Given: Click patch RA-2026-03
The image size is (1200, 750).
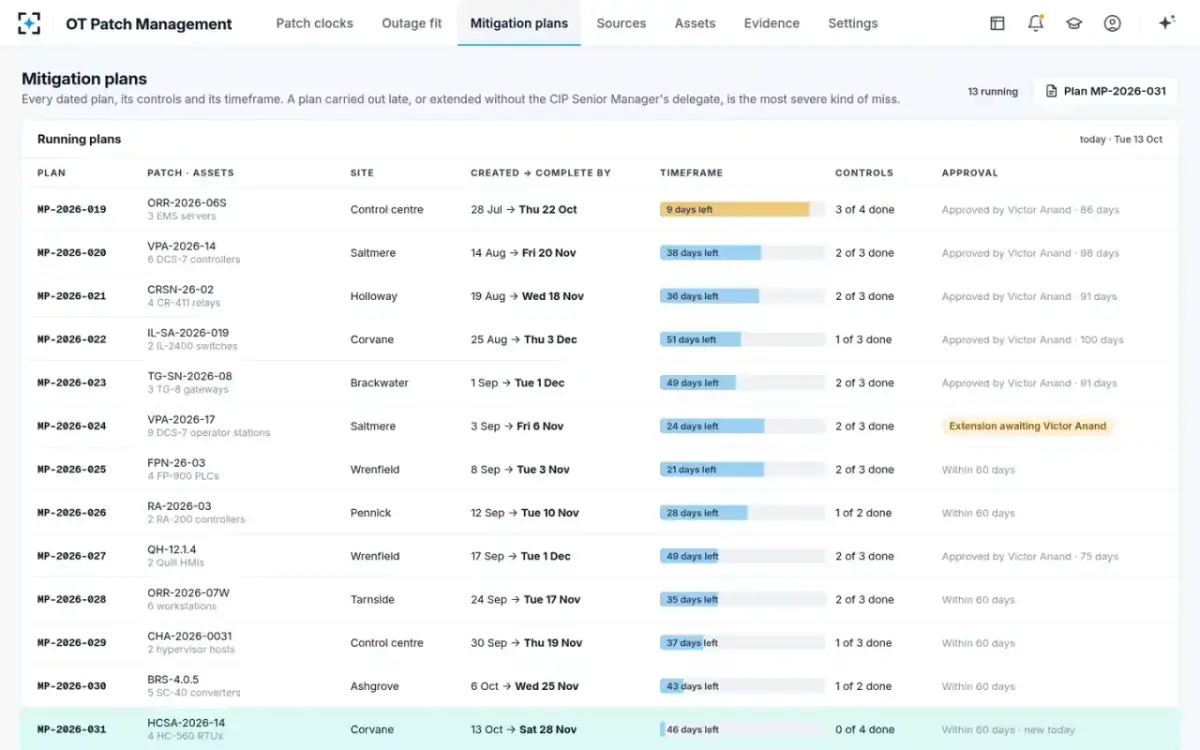Looking at the screenshot, I should (179, 506).
